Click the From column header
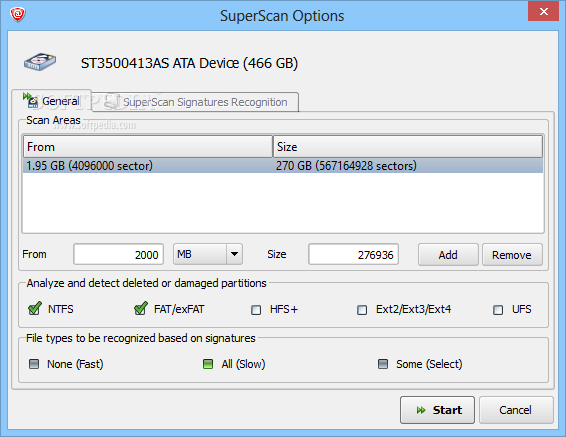The height and width of the screenshot is (437, 566). coord(148,147)
